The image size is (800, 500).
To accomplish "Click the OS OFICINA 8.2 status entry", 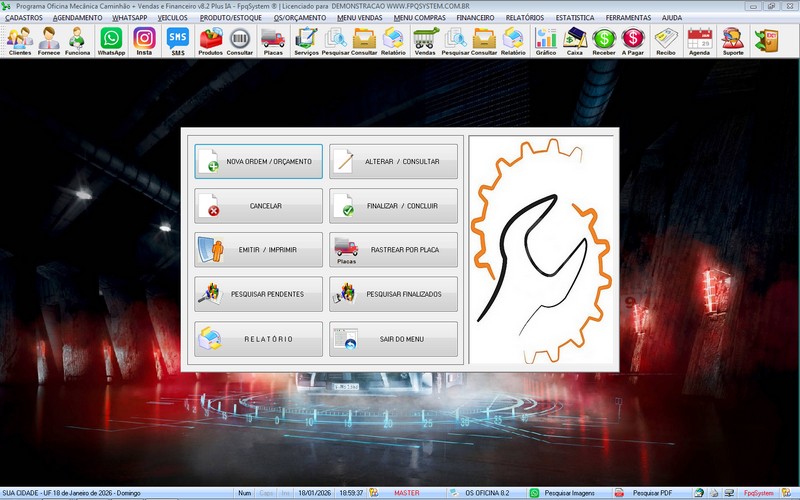I will pos(487,493).
